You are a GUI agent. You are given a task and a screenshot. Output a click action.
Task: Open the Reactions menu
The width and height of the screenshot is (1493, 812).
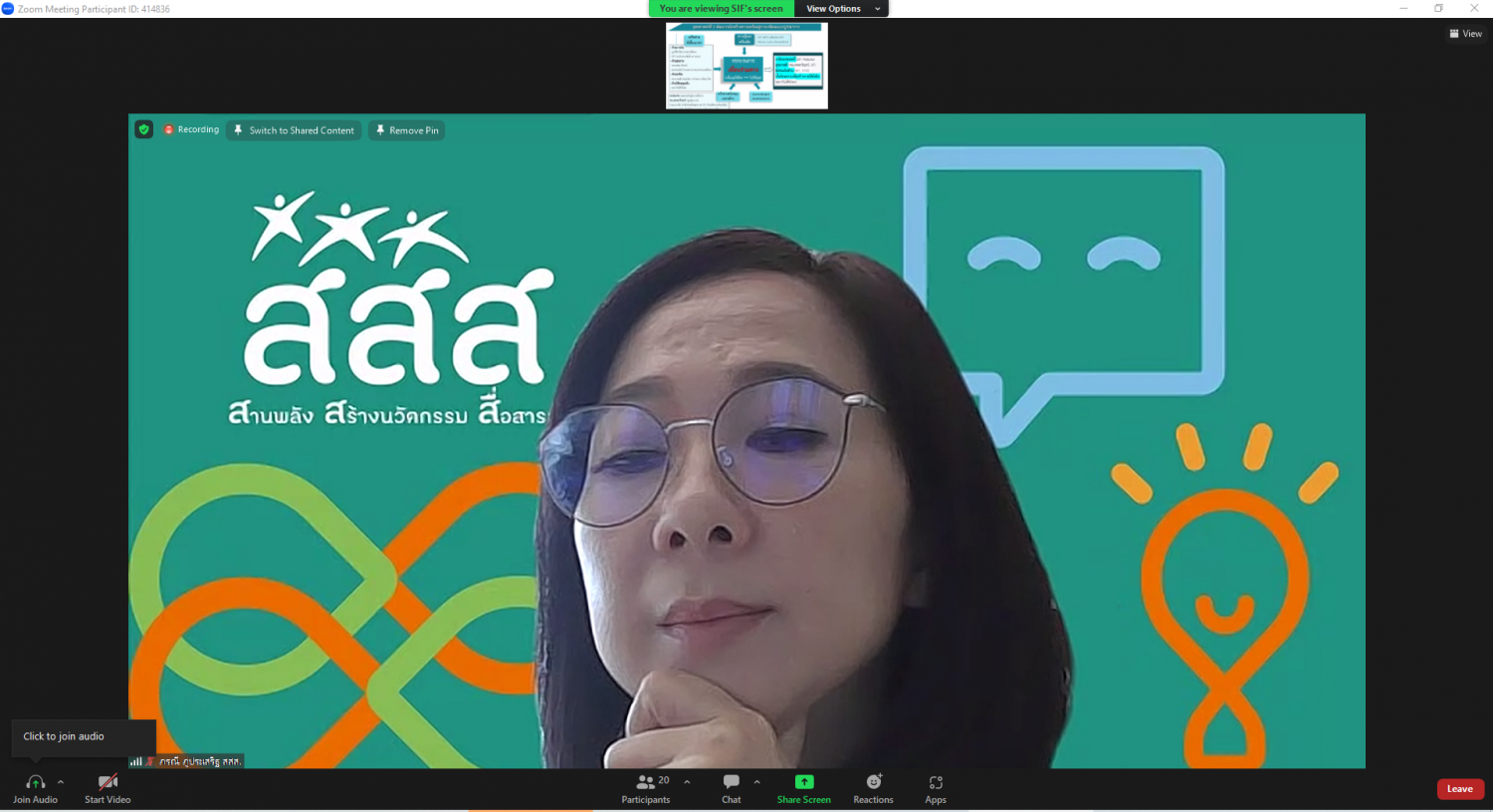click(x=873, y=789)
